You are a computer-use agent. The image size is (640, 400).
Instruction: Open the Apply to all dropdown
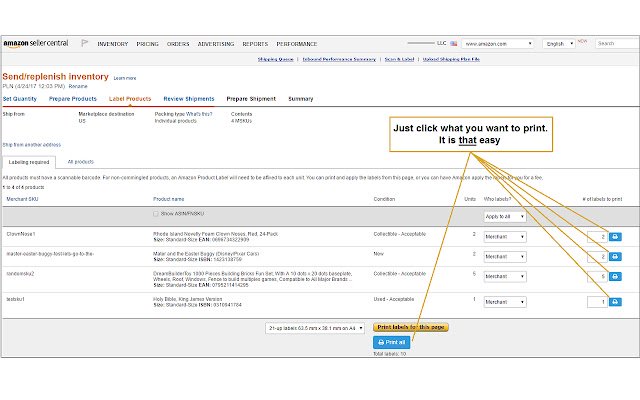(505, 217)
